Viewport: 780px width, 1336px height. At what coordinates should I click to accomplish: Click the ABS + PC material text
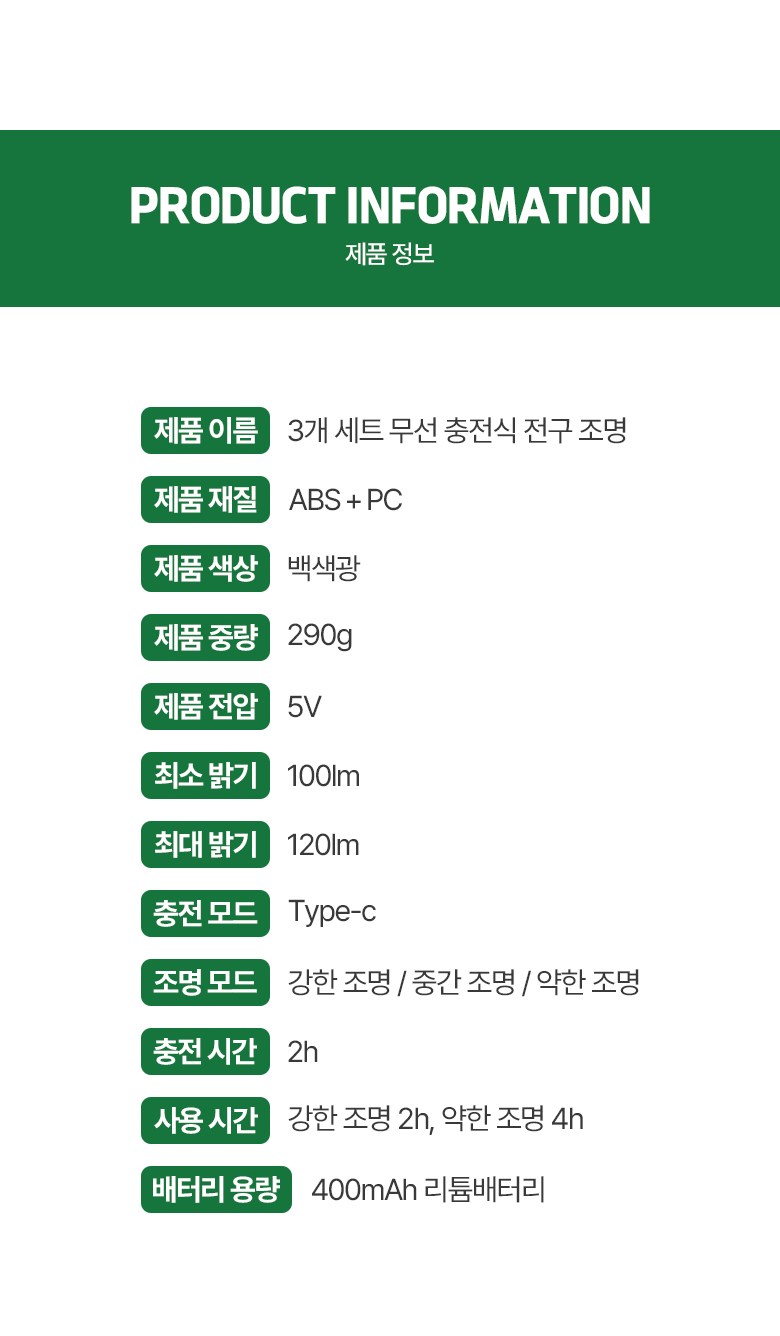pyautogui.click(x=345, y=500)
